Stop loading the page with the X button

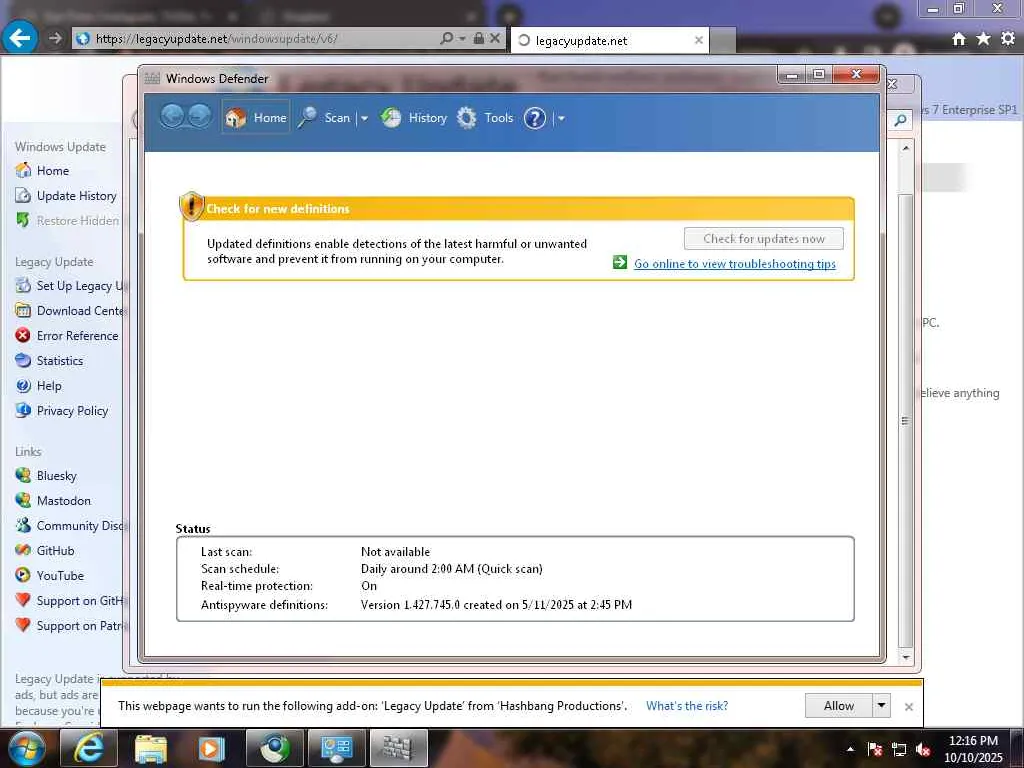pyautogui.click(x=495, y=39)
